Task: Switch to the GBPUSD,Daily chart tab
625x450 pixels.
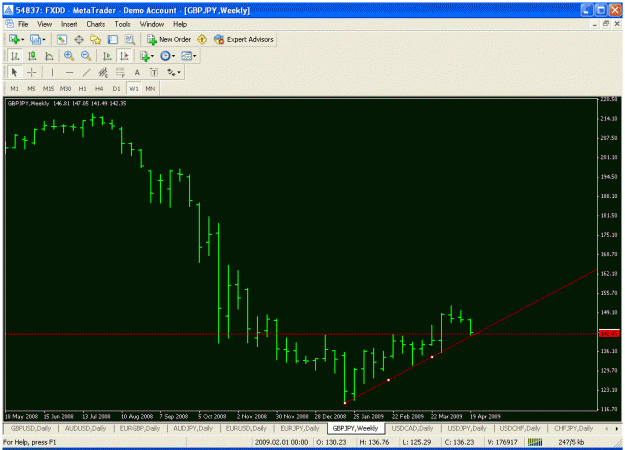Action: 31,428
